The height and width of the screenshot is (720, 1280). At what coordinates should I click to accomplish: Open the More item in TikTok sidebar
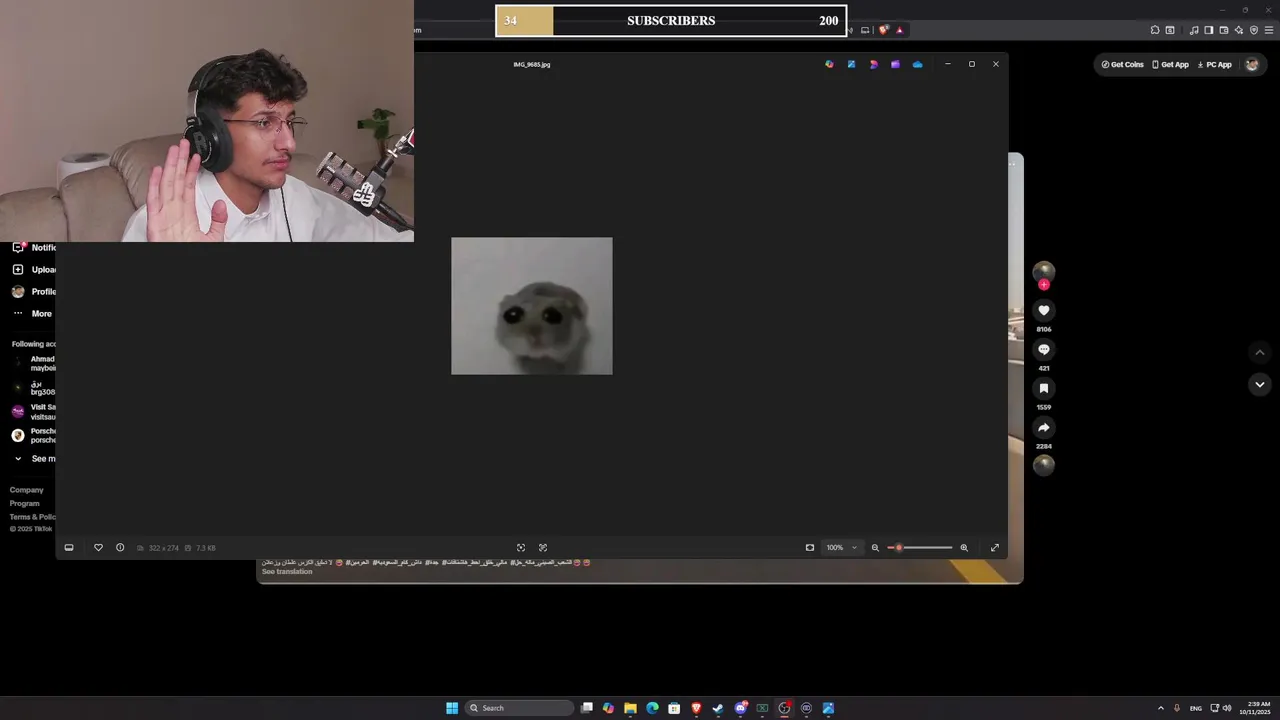32,313
